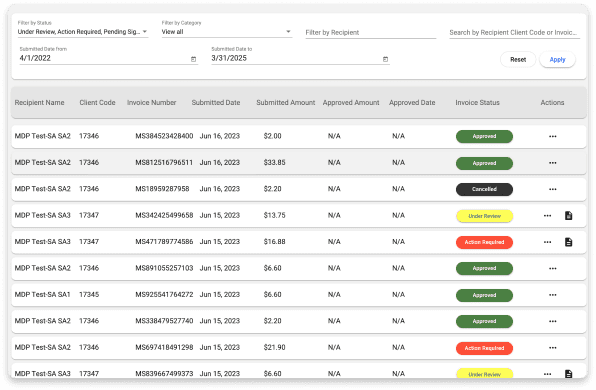Screen dimensions: 596x390
Task: Open calendar picker for Submitted Date from
Action: 193,59
